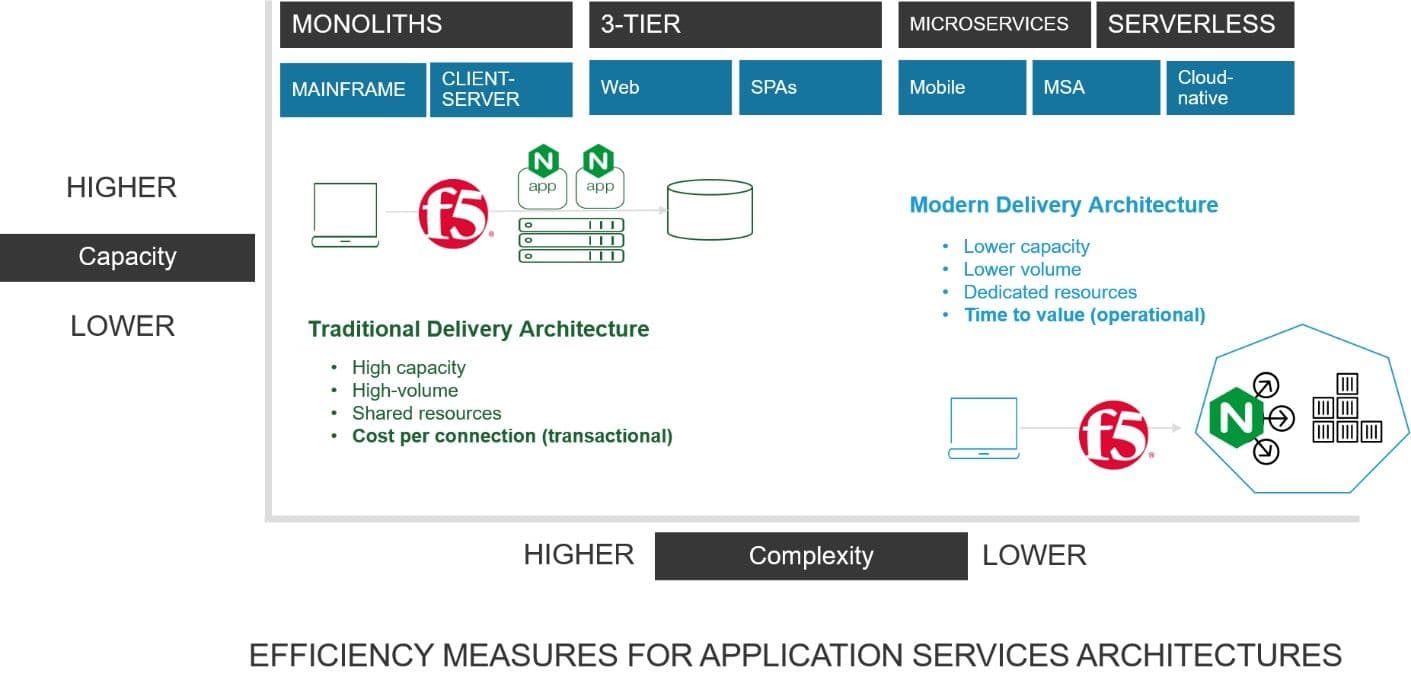This screenshot has height=693, width=1411.
Task: Click the Capacity axis label
Action: tap(127, 257)
